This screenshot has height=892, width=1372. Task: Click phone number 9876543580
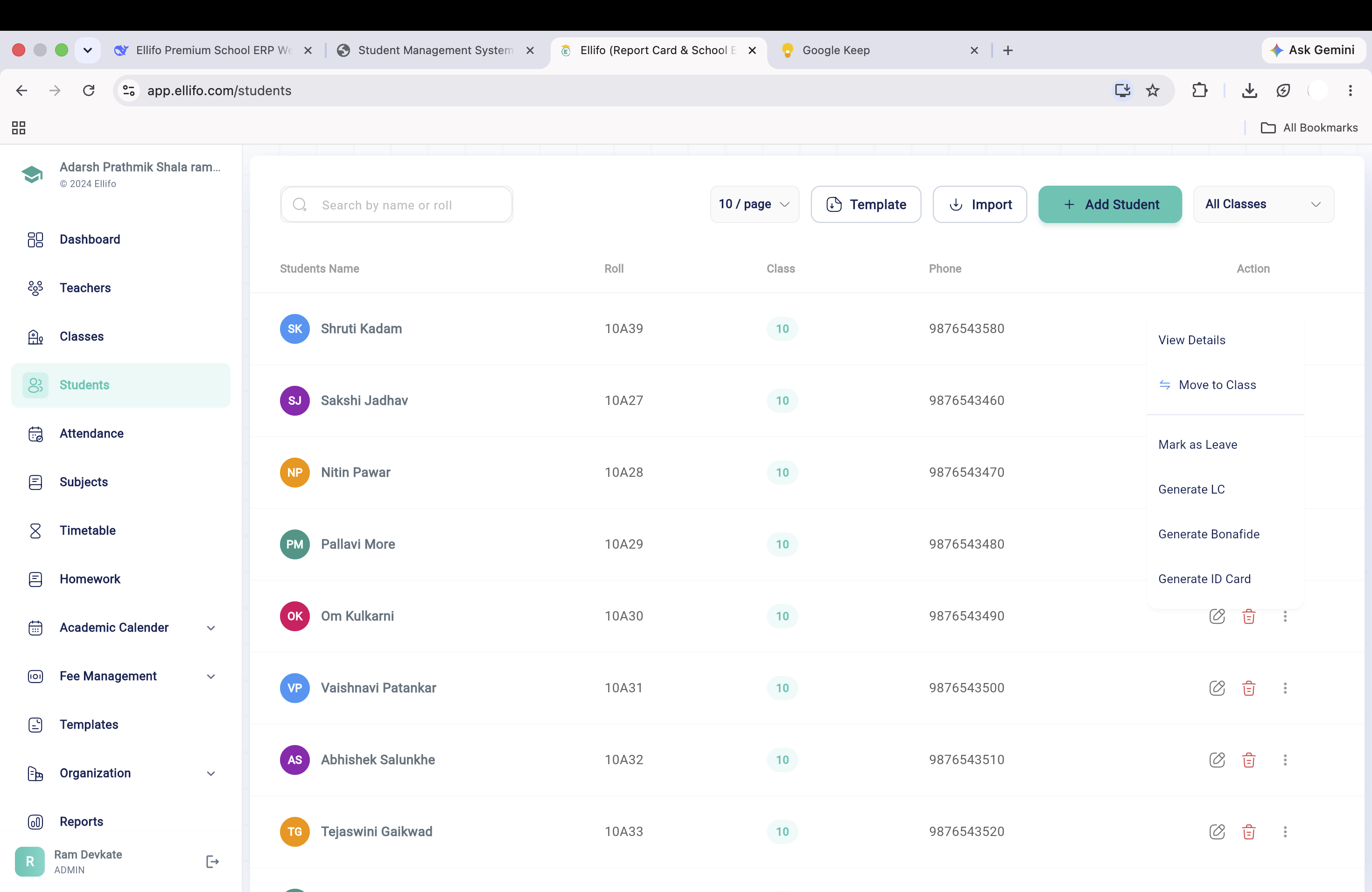click(x=967, y=328)
